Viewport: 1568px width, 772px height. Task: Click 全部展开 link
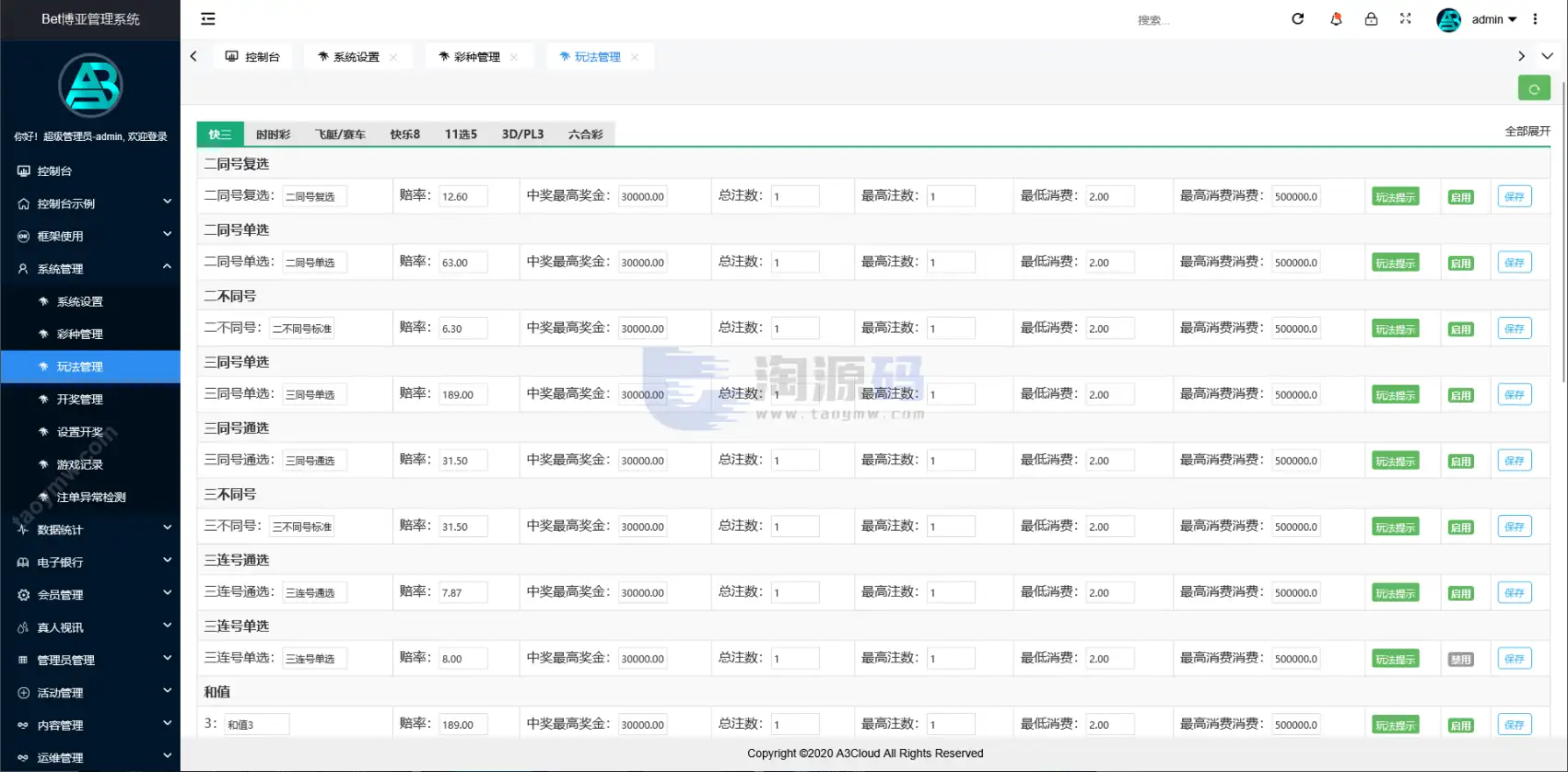point(1527,132)
